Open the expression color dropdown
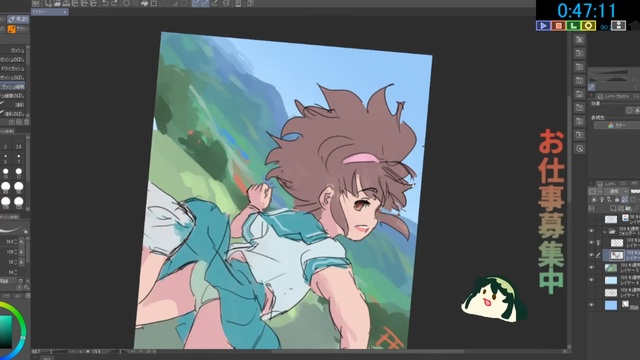This screenshot has height=360, width=640. tap(618, 125)
